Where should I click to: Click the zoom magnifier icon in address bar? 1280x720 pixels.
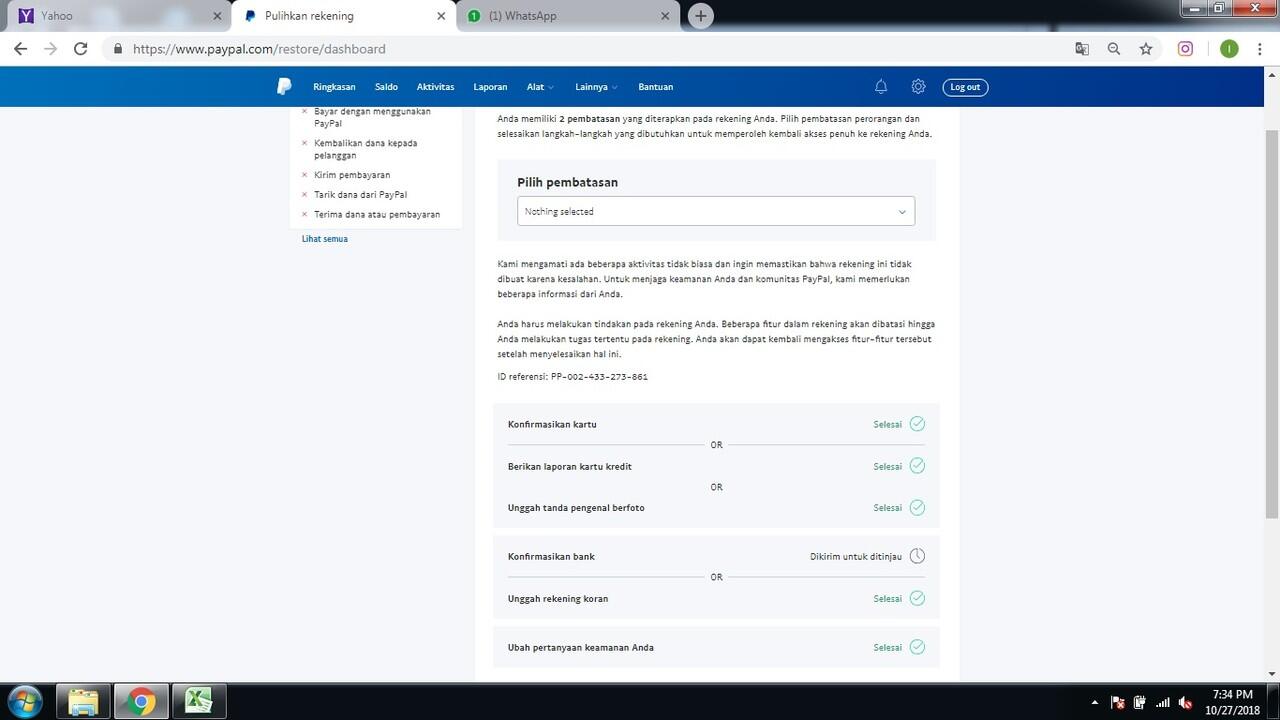[x=1114, y=49]
